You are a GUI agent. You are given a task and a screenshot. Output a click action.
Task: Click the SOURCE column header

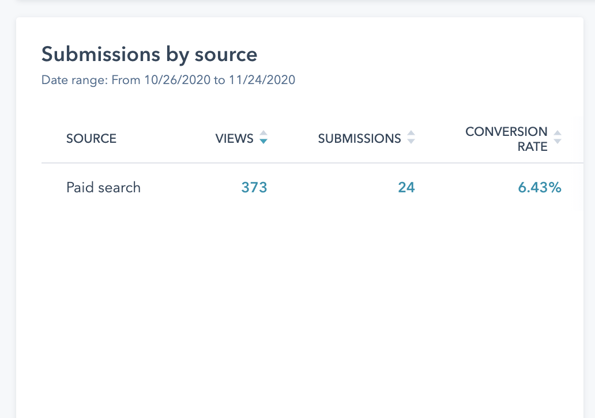tap(91, 138)
